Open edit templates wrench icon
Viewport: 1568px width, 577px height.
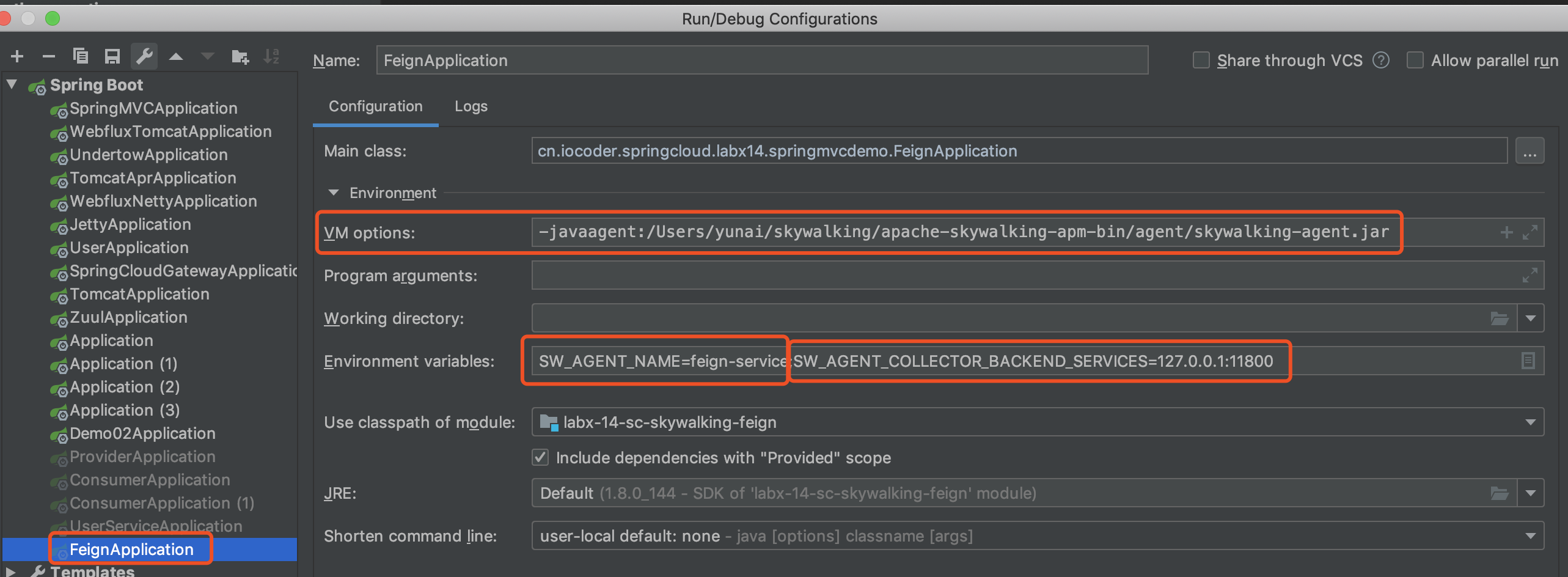click(144, 57)
